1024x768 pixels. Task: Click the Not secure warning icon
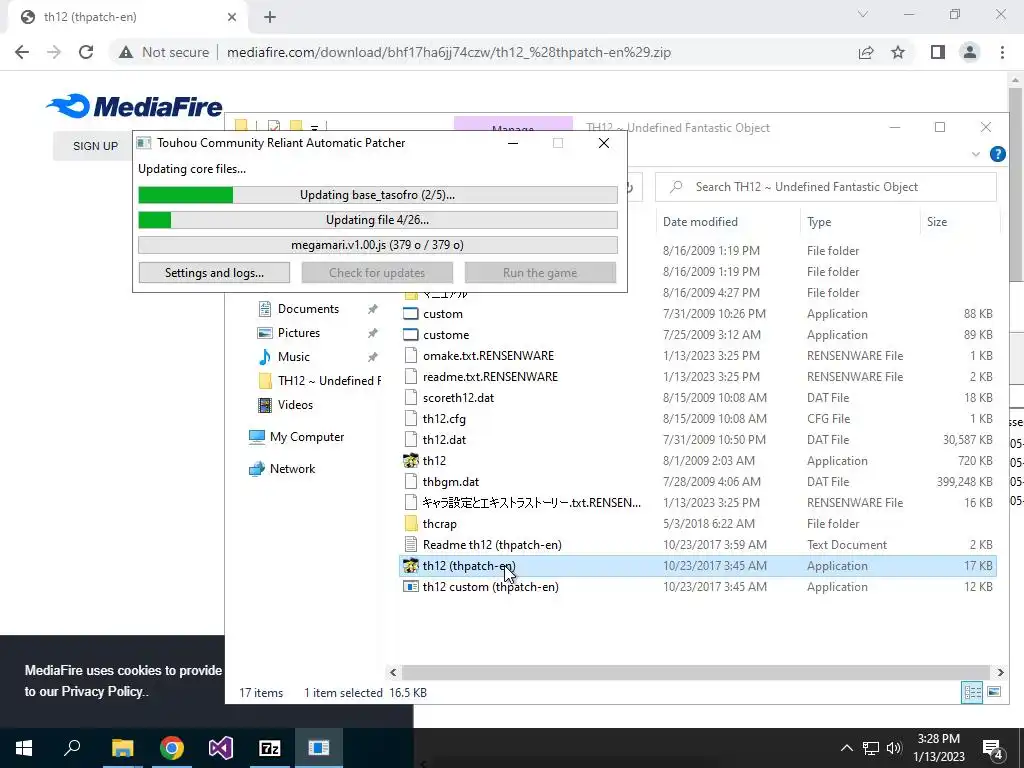point(125,52)
